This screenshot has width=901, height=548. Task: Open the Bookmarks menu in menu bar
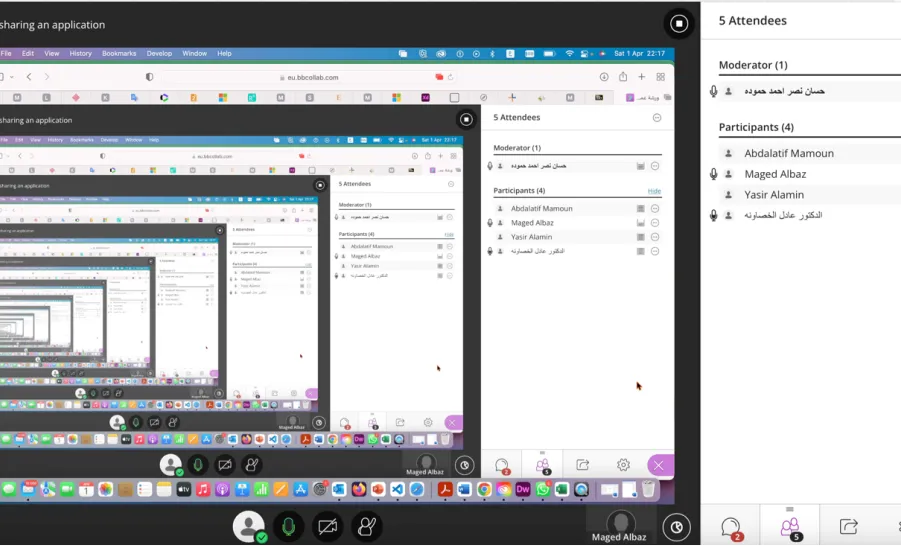[x=119, y=53]
